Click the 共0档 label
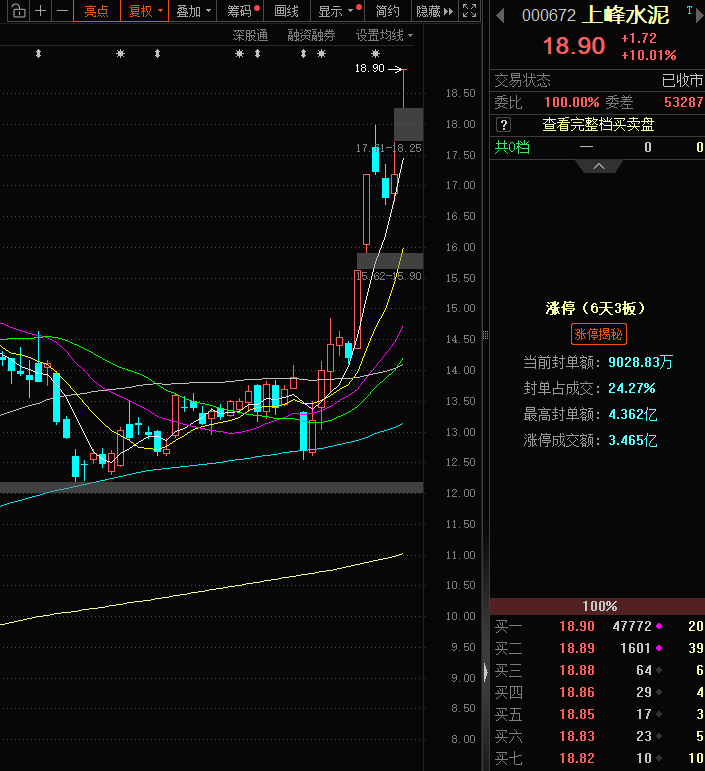 coord(512,147)
